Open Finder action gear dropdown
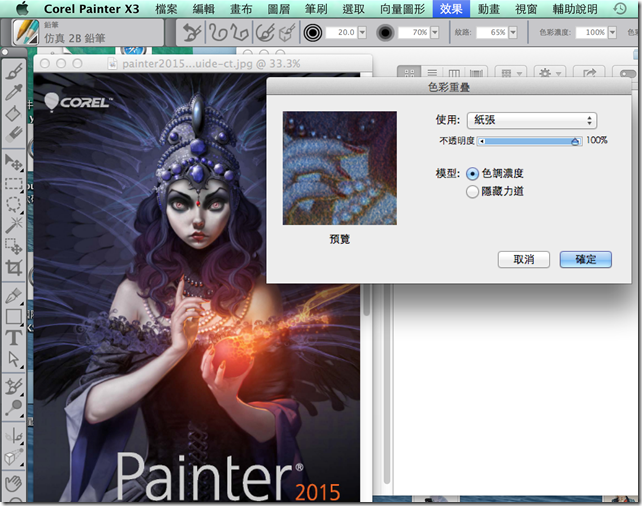The image size is (642, 506). [x=550, y=73]
